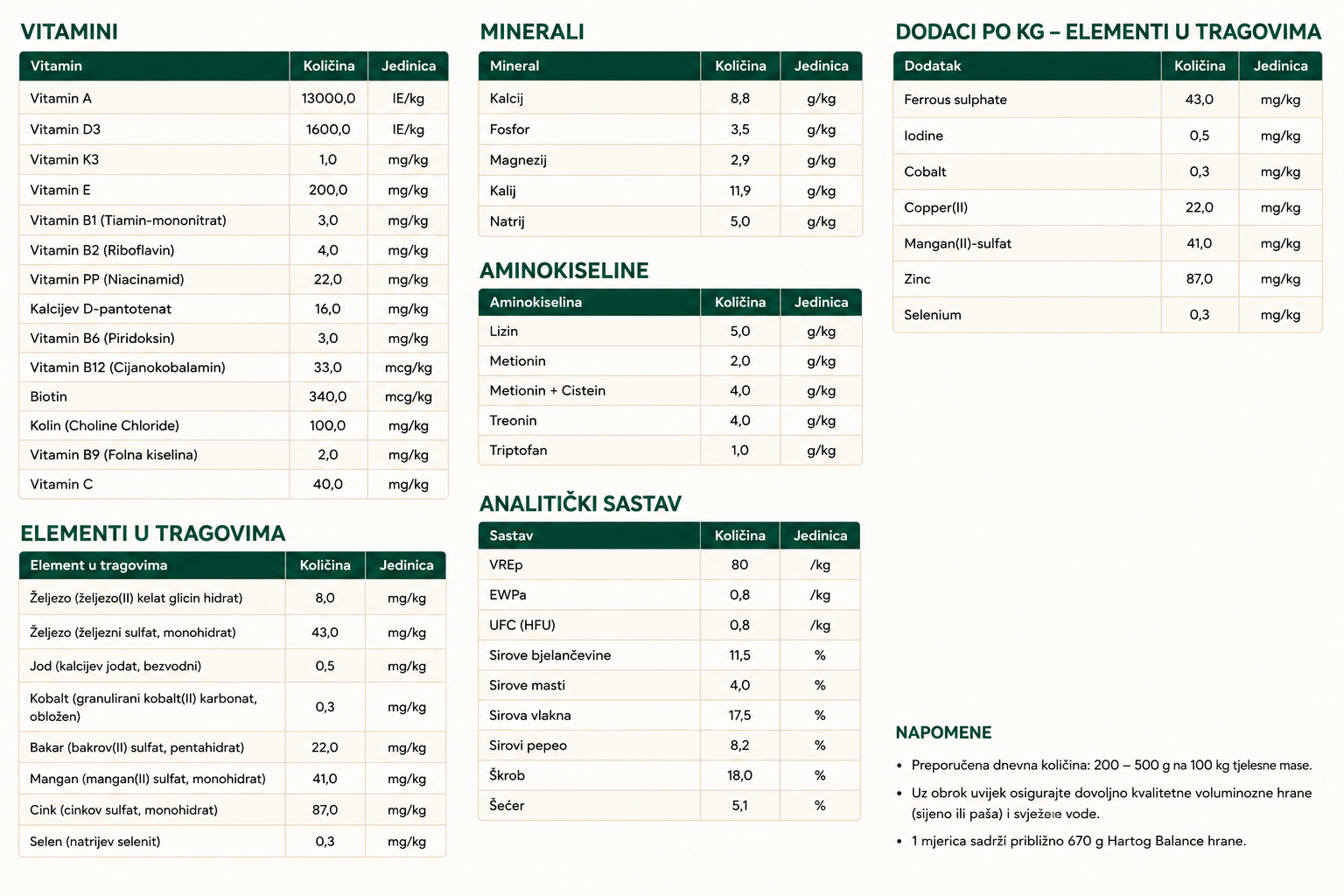Click the VITAMINI section heading
Screen dimensions: 1344x896
(69, 31)
